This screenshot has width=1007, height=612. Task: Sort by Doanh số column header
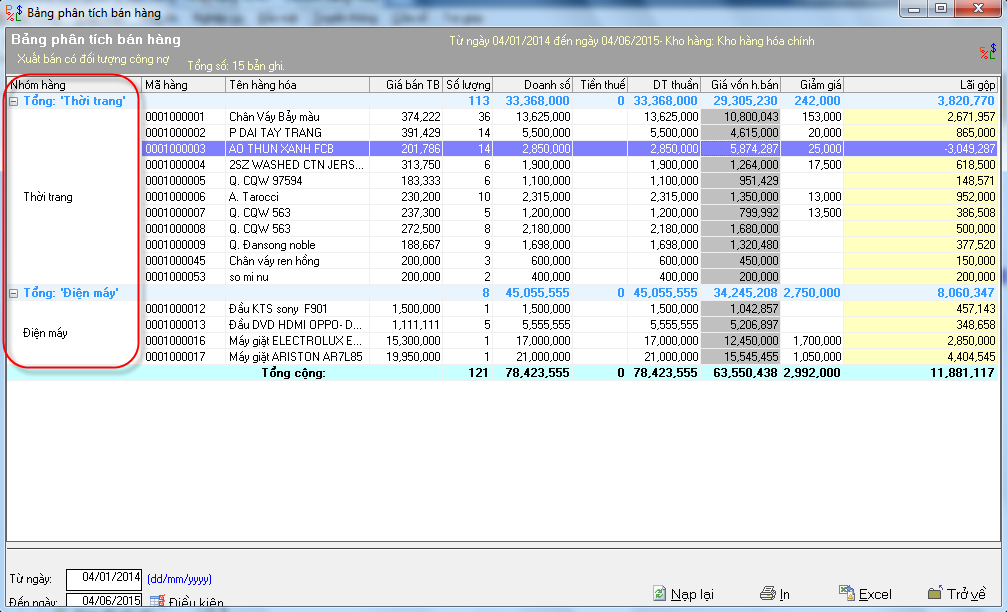coord(533,85)
